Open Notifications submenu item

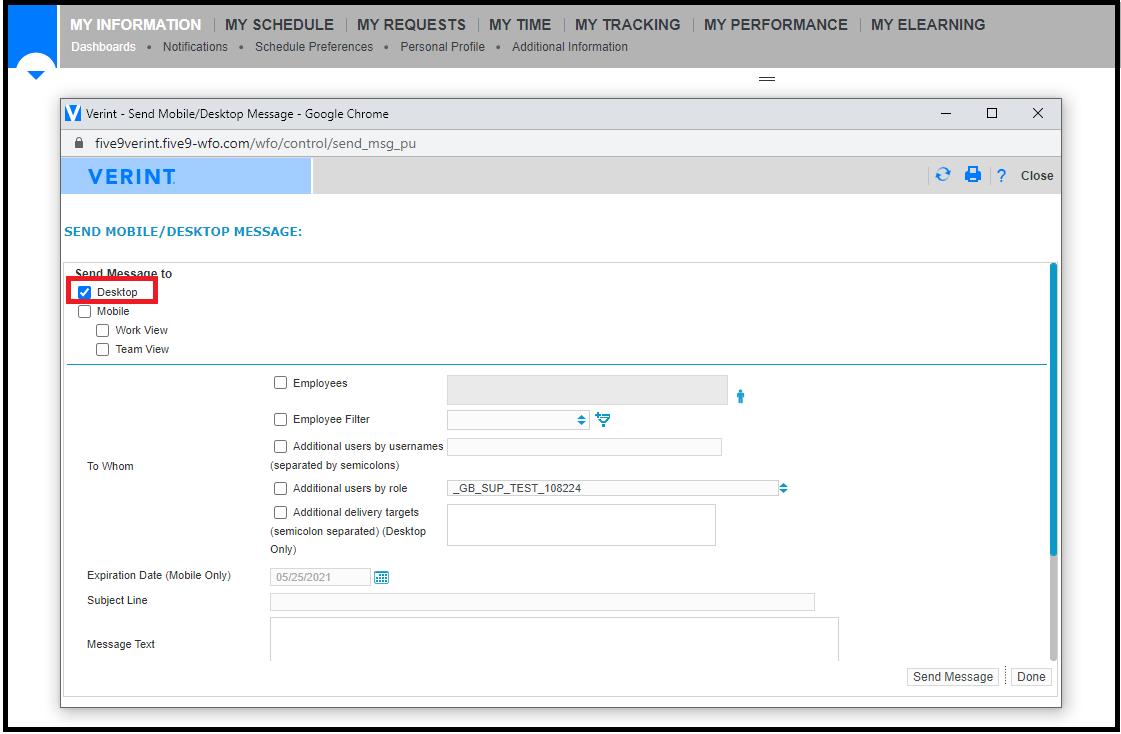pos(195,46)
